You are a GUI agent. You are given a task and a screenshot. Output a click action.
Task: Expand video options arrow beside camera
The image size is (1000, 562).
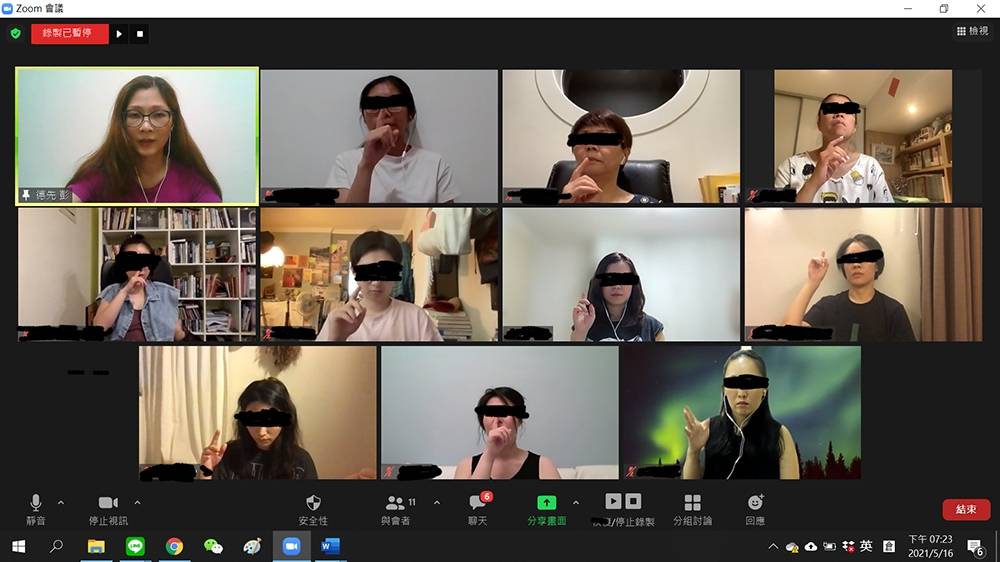(x=137, y=502)
